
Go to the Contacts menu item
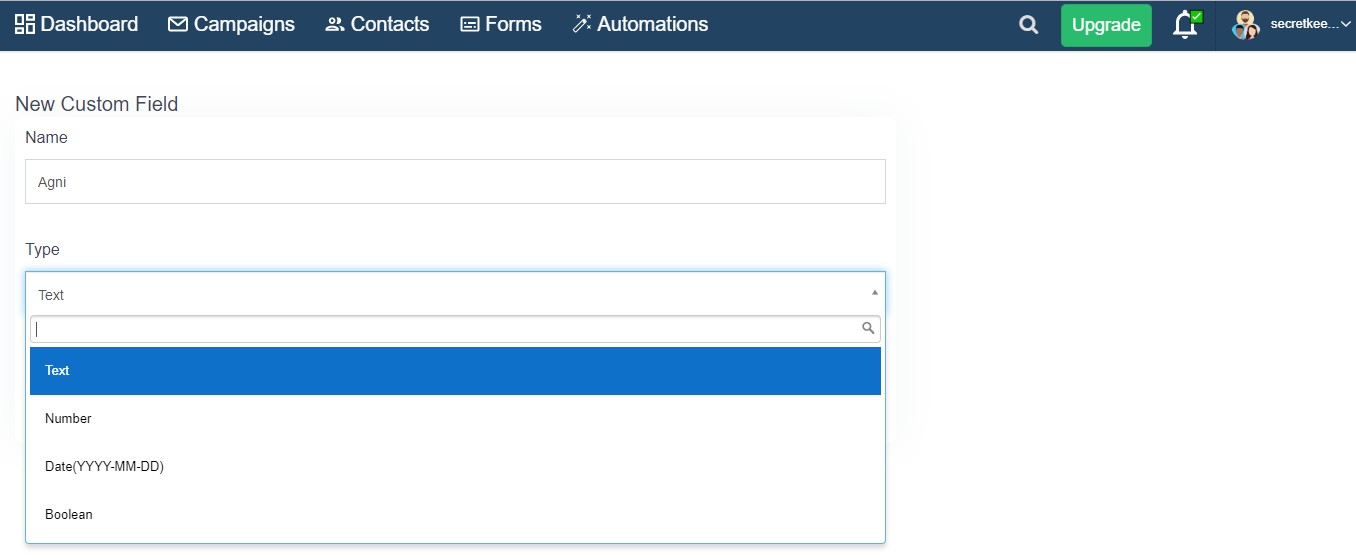(377, 24)
